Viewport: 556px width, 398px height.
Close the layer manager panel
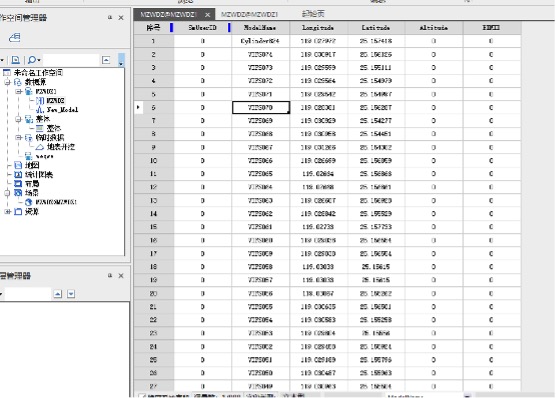[x=121, y=276]
